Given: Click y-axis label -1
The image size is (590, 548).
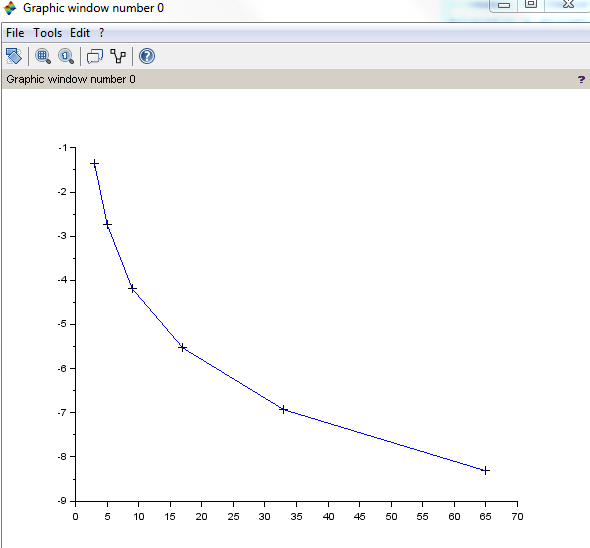Looking at the screenshot, I should [x=62, y=148].
